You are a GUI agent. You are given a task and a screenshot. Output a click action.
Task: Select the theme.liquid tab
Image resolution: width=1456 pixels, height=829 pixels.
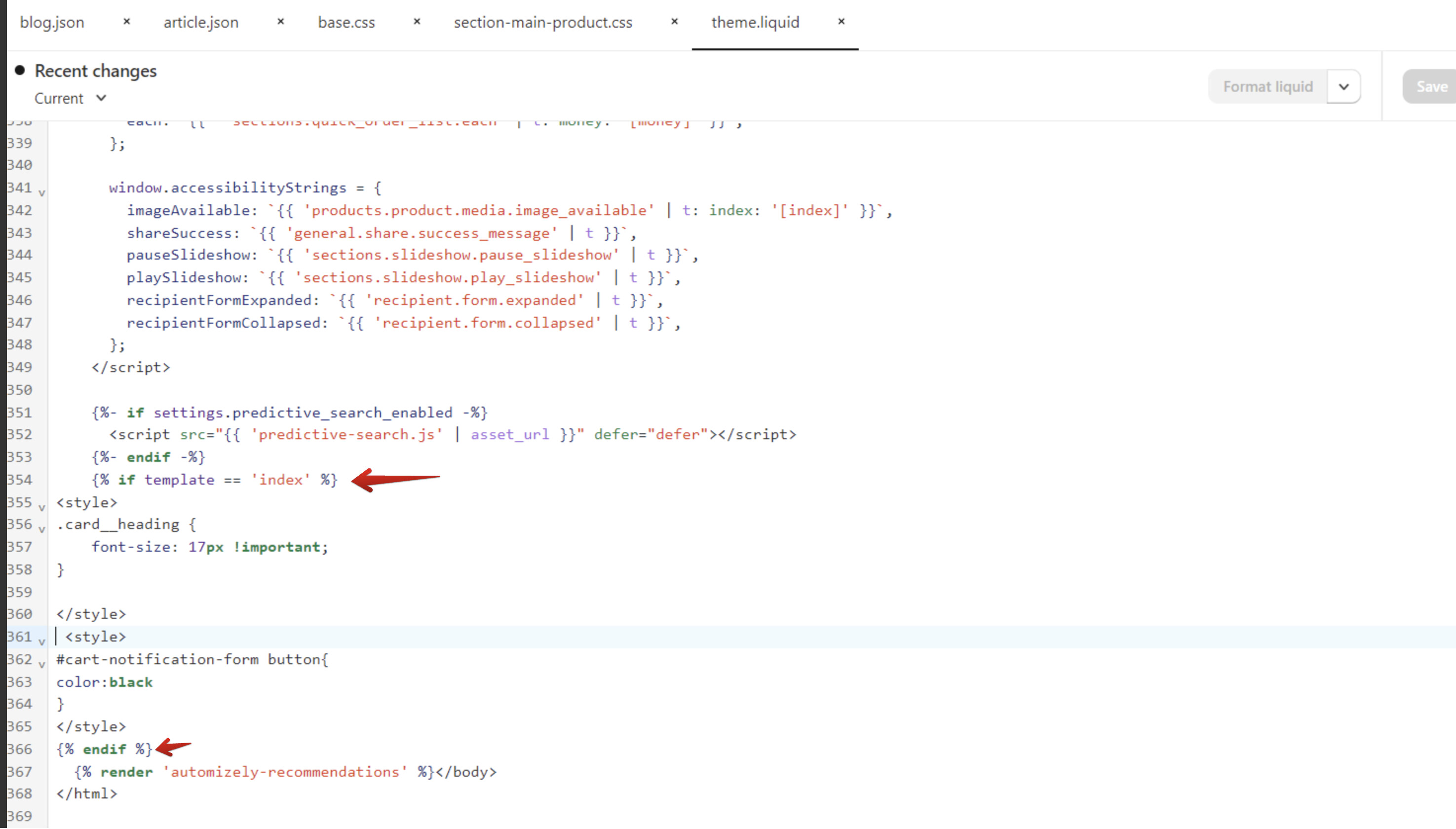click(755, 22)
